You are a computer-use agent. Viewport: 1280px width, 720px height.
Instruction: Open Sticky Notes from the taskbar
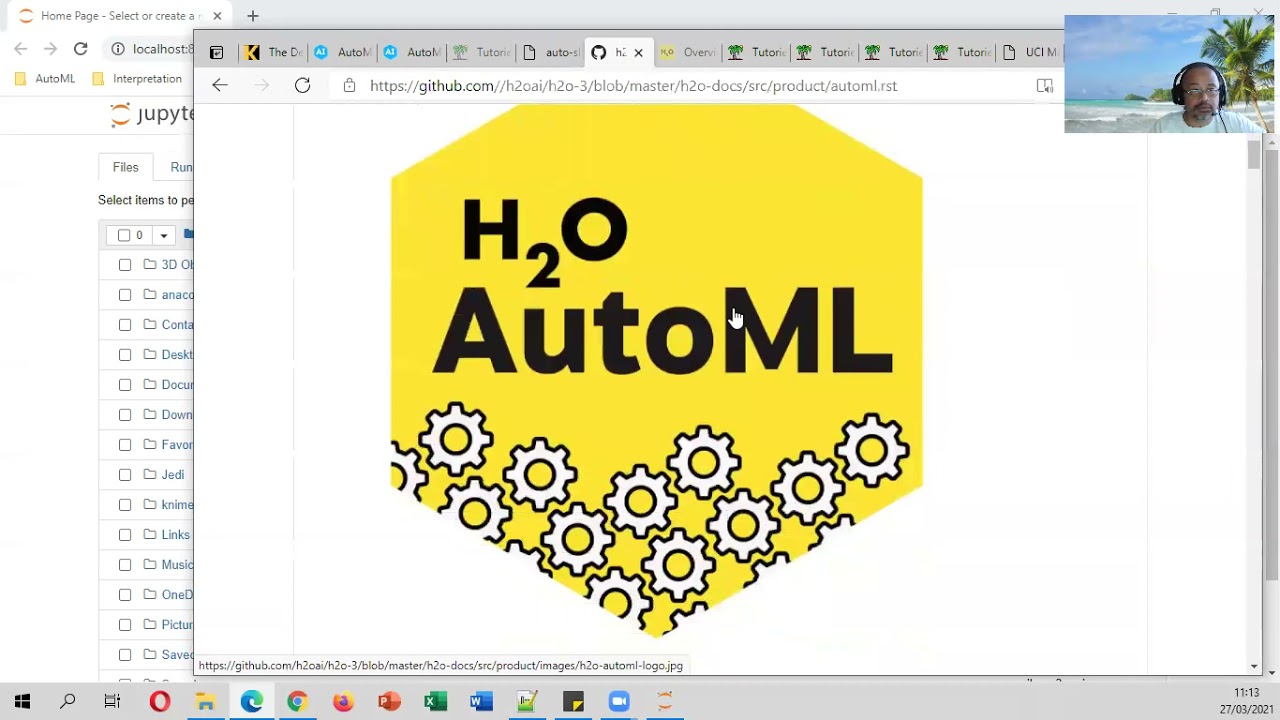tap(573, 702)
